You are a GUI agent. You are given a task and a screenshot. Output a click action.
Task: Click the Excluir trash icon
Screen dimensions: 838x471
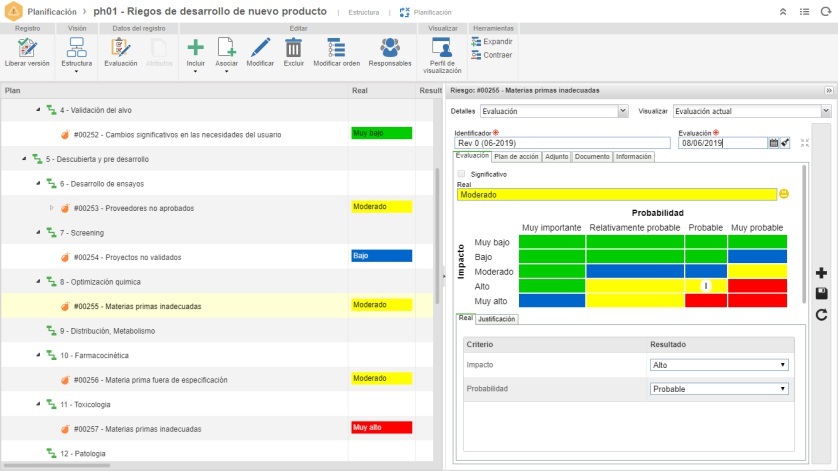point(293,48)
